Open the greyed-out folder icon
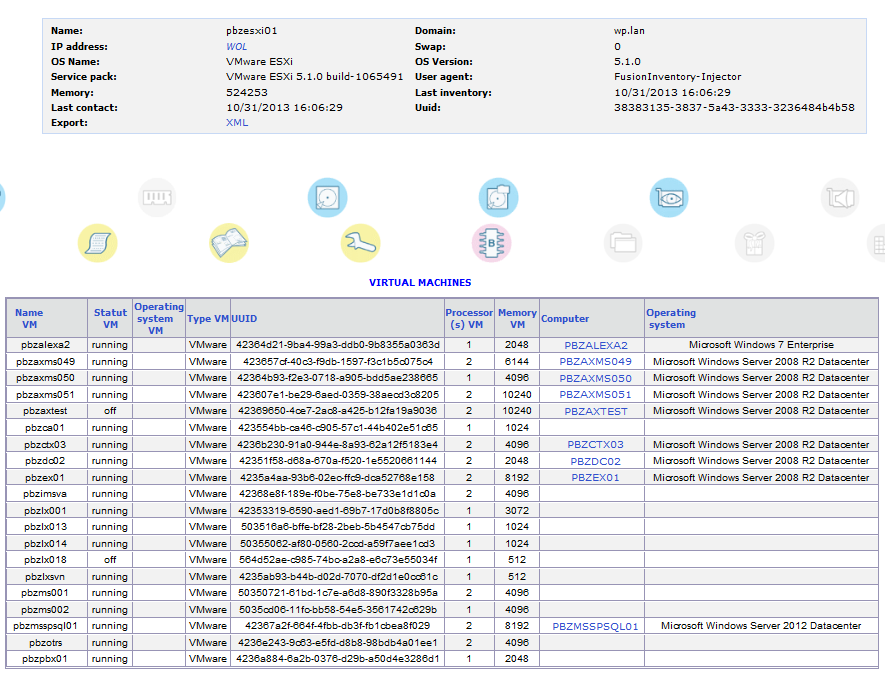 tap(623, 243)
